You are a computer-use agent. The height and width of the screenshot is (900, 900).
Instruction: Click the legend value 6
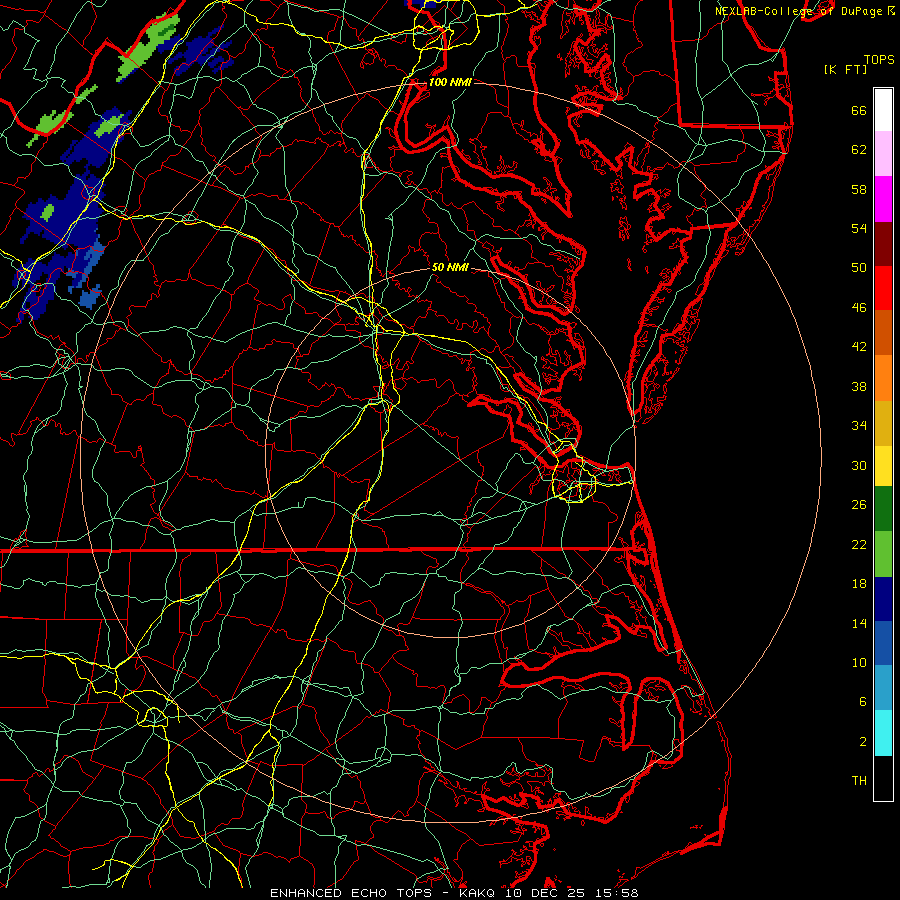pyautogui.click(x=863, y=702)
